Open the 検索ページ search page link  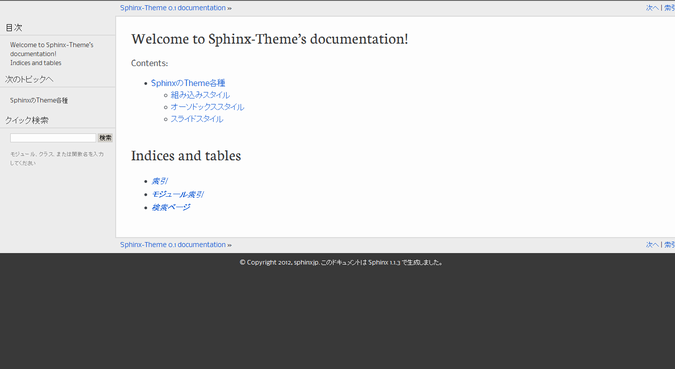click(x=170, y=208)
